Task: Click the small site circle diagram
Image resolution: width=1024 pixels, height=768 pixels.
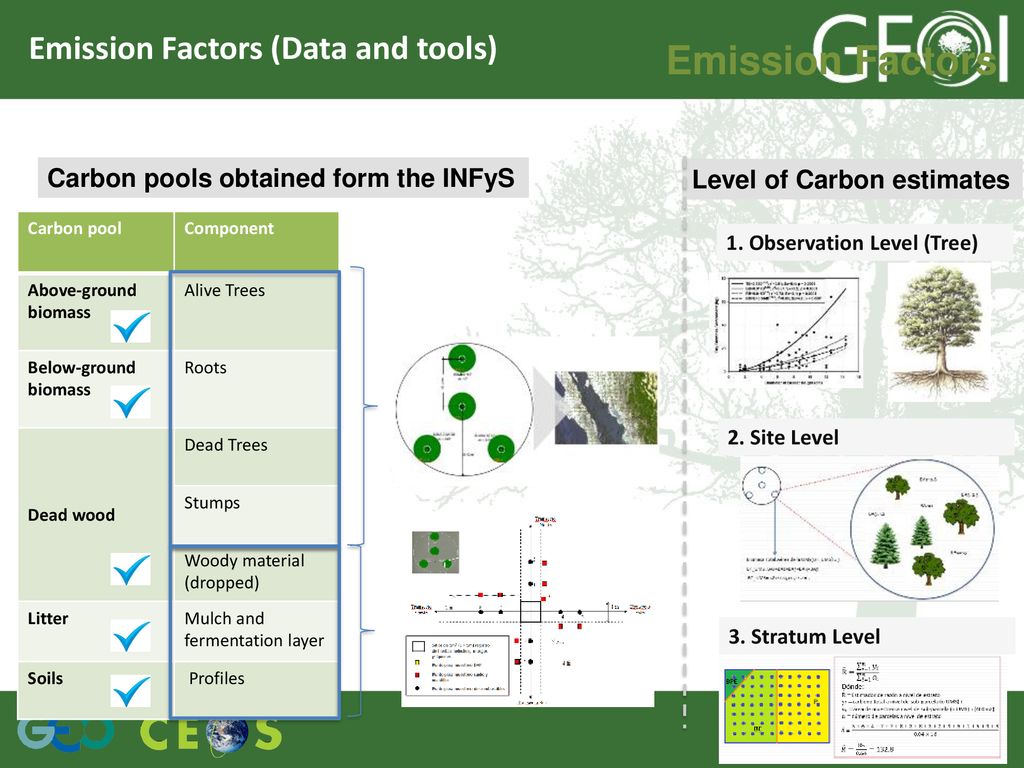Action: pyautogui.click(x=761, y=485)
